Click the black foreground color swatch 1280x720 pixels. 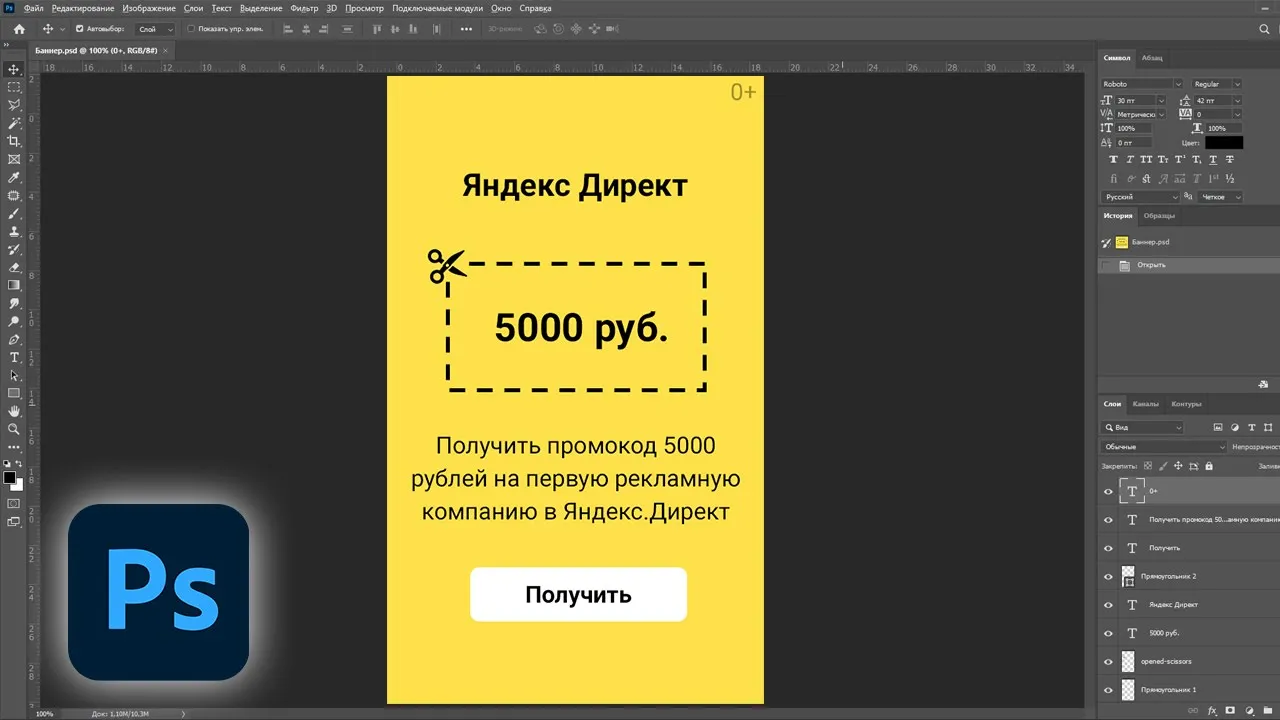pyautogui.click(x=10, y=478)
